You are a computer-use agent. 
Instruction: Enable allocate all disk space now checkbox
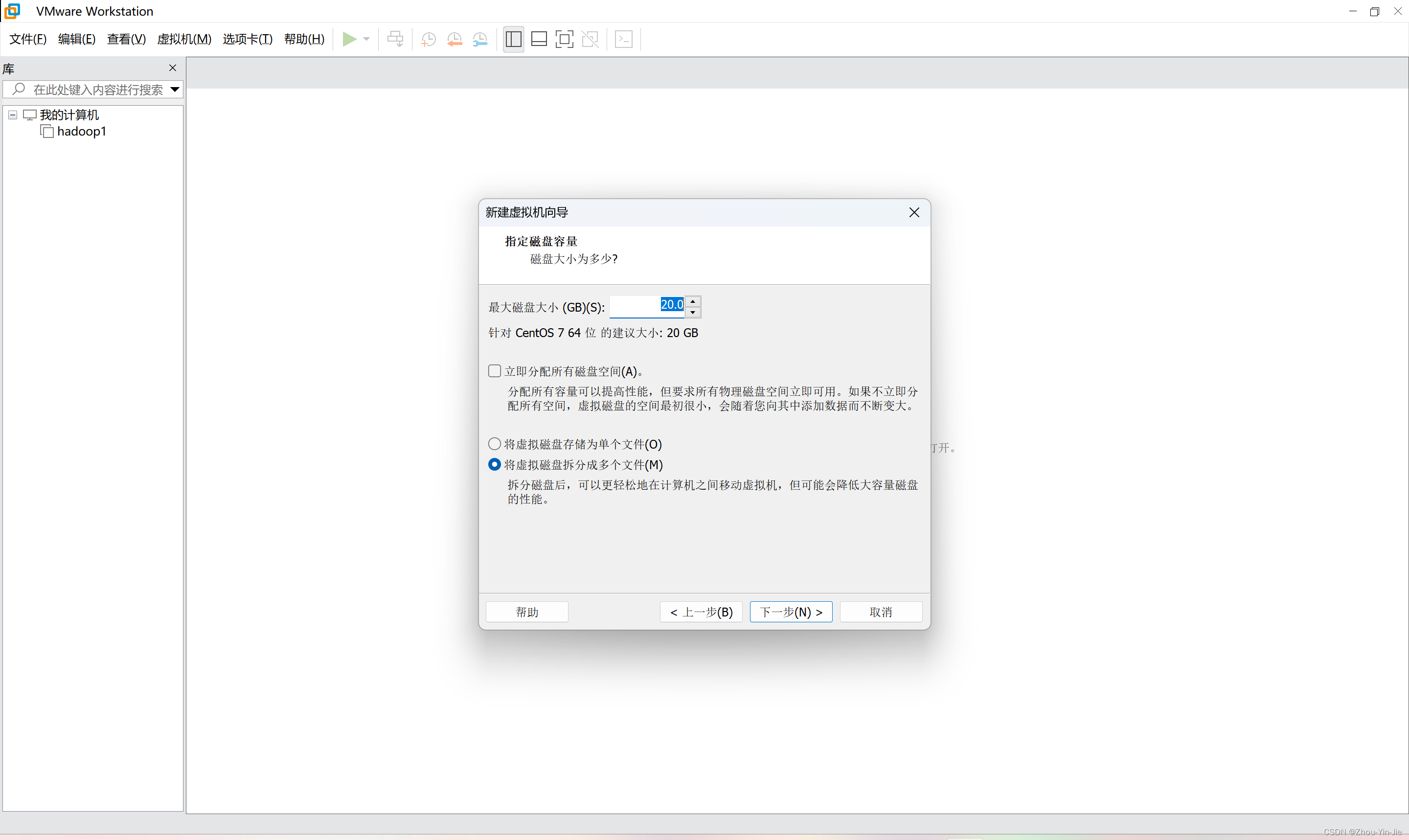coord(495,371)
